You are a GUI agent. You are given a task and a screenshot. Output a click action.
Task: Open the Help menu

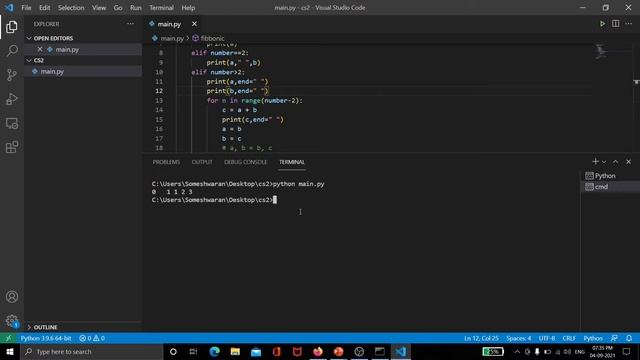coord(188,8)
